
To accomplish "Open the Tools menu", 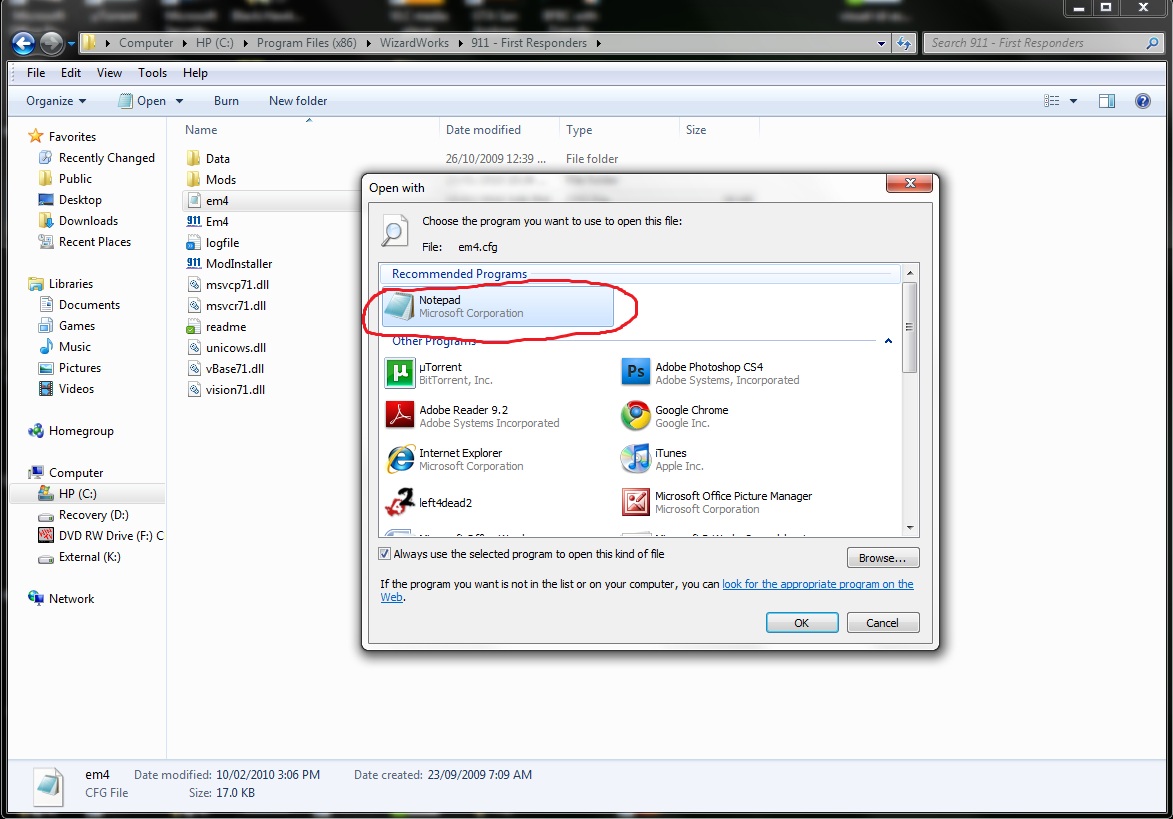I will tap(153, 73).
